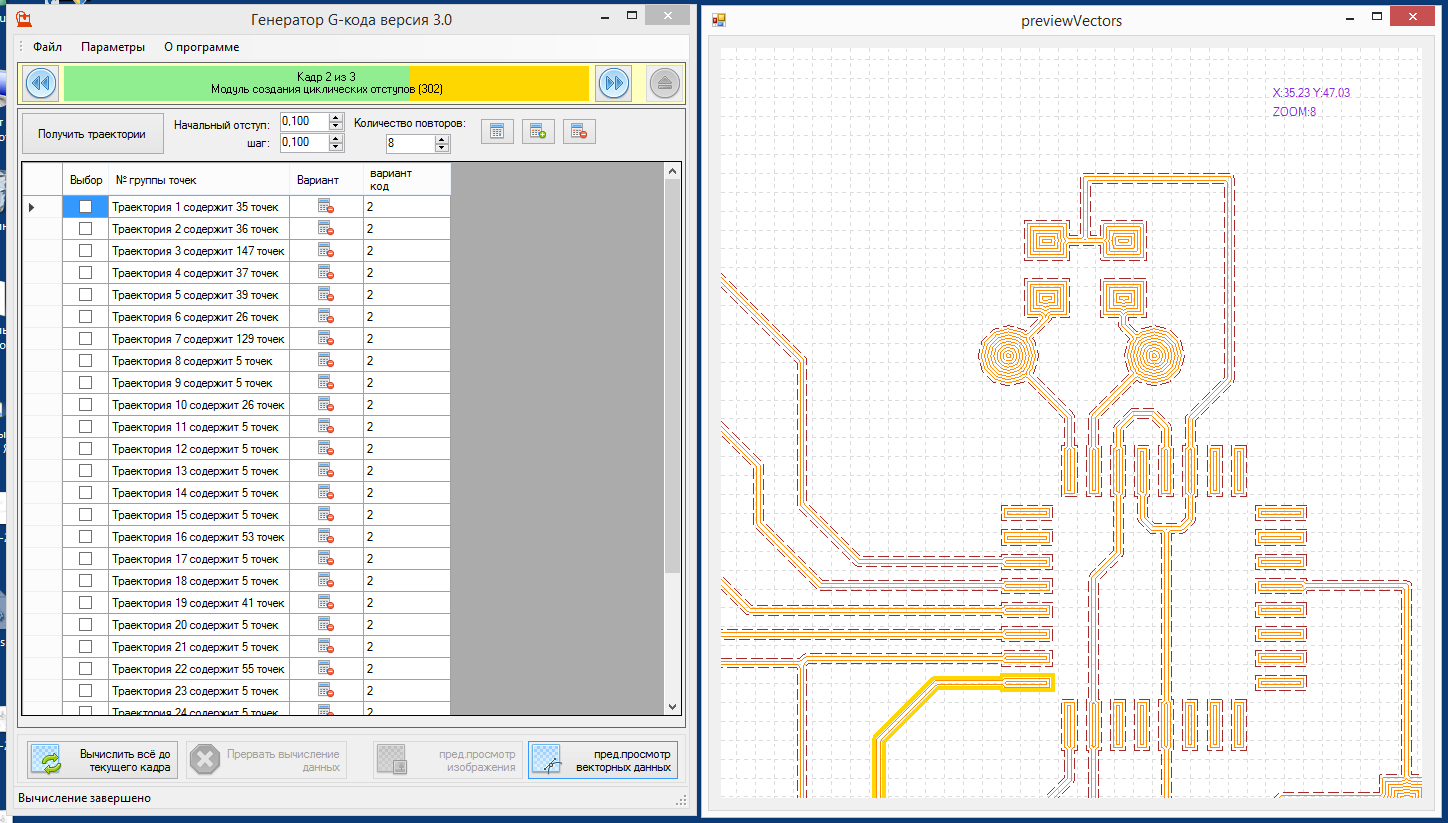Click Вычислить всё до текущего кадра

coord(101,761)
